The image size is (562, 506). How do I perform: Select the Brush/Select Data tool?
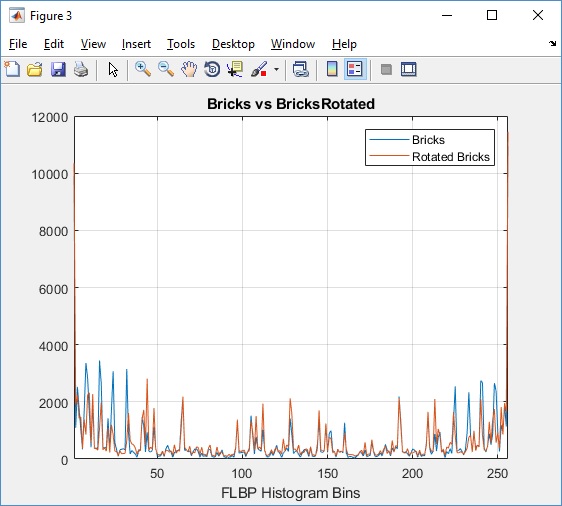pyautogui.click(x=259, y=69)
